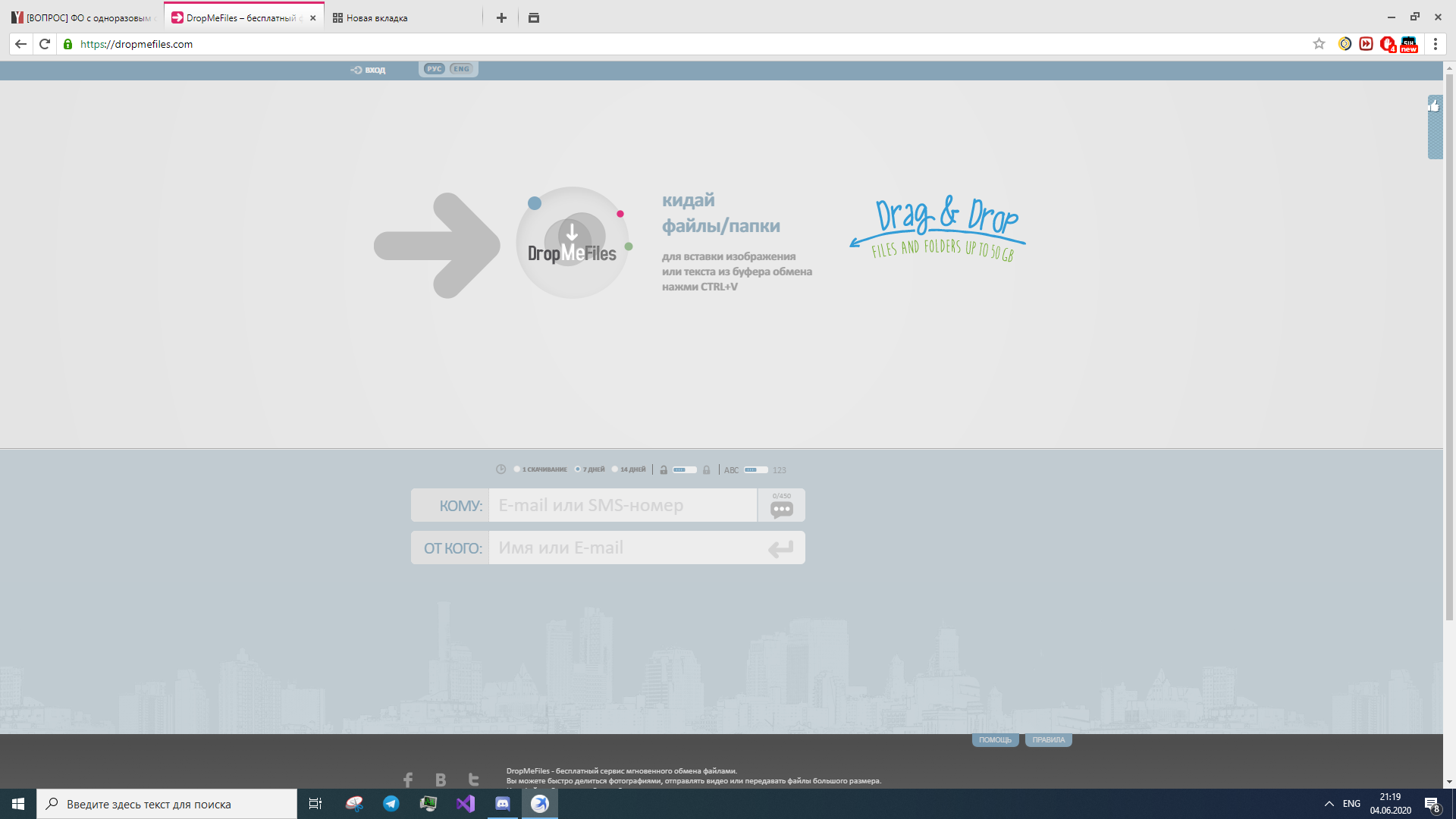Click the ВХОД login link

point(369,70)
